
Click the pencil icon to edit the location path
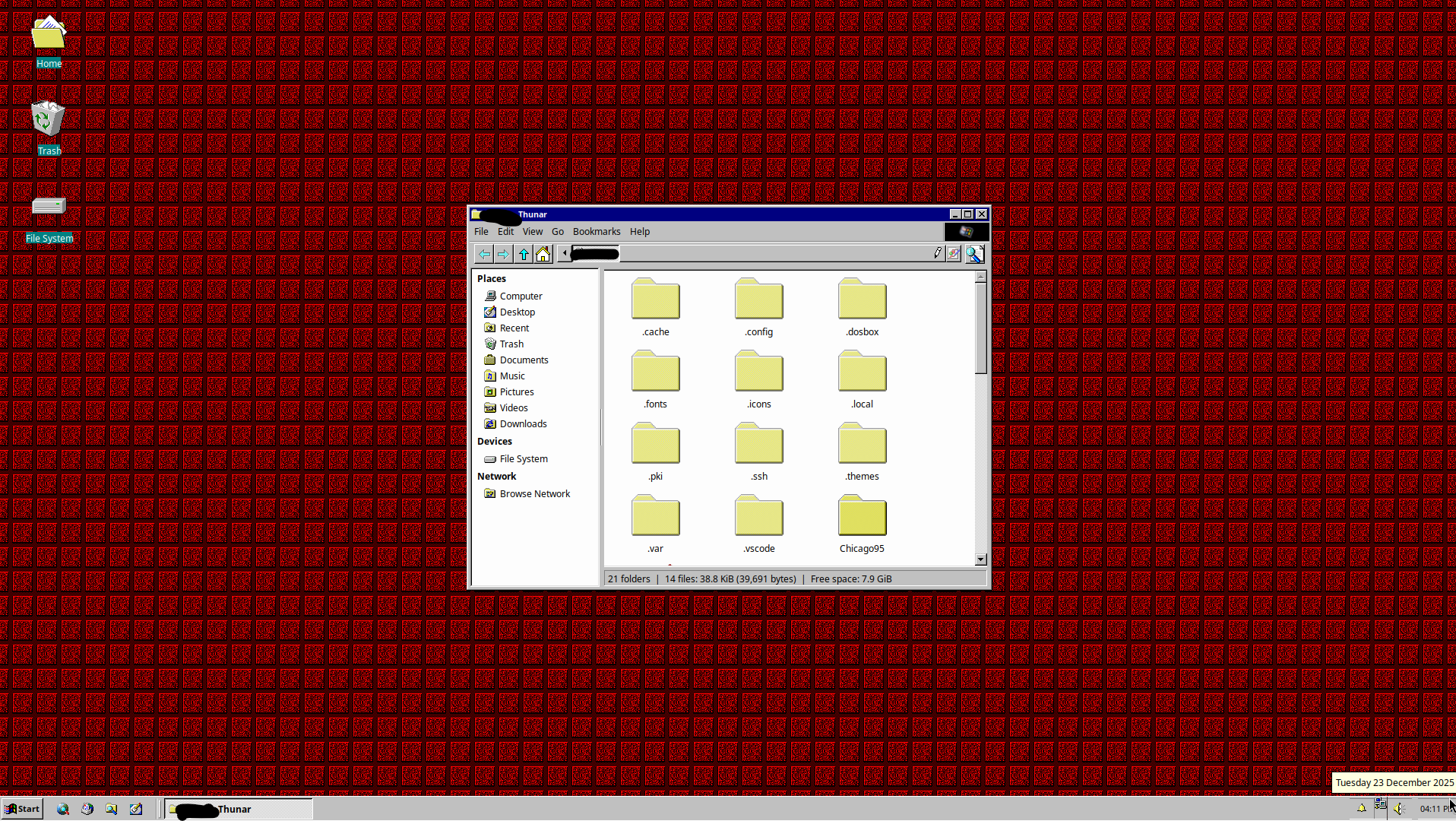point(938,253)
